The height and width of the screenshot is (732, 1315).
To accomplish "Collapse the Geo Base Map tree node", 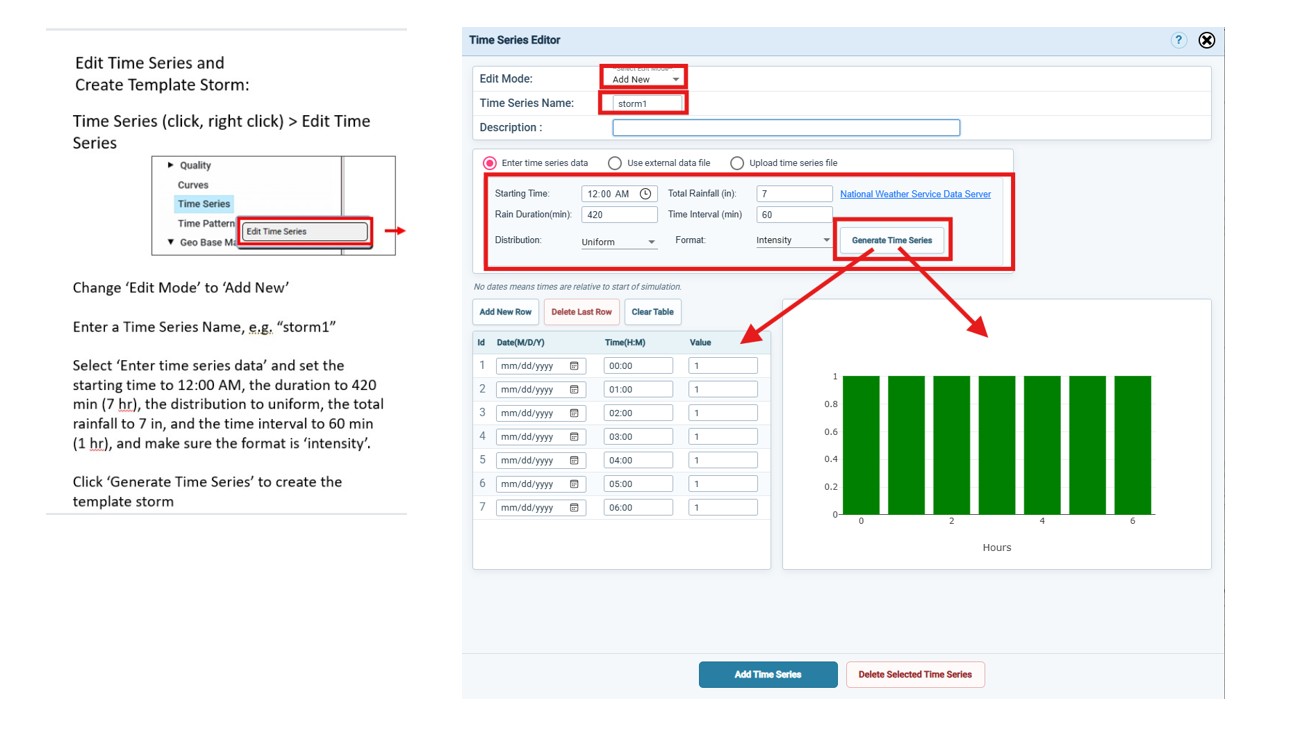I will 171,242.
